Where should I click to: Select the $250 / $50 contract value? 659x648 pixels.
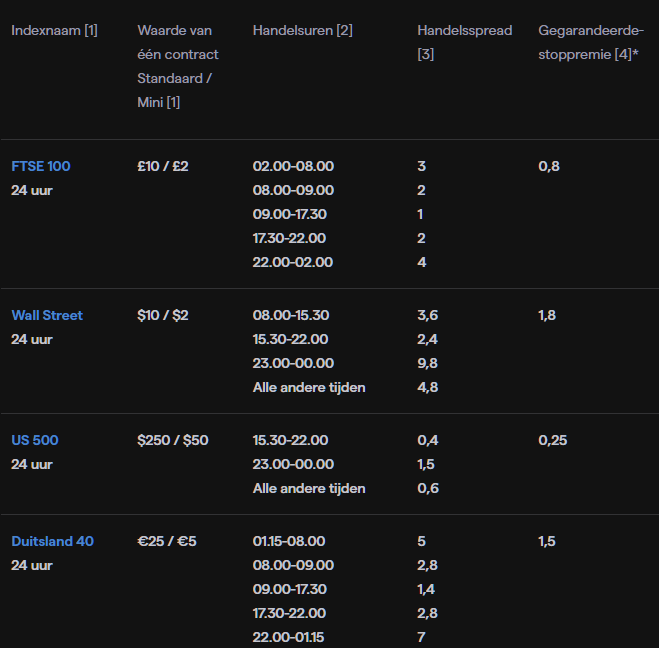pyautogui.click(x=173, y=440)
